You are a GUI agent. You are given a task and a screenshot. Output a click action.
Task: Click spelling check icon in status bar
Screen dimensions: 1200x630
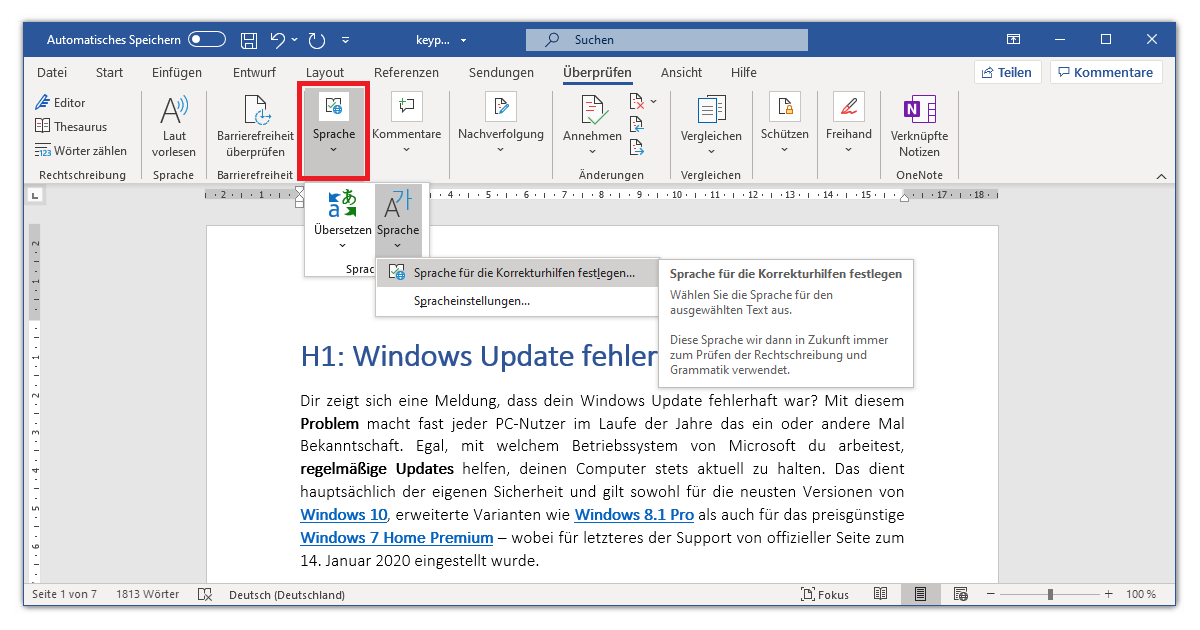coord(205,594)
